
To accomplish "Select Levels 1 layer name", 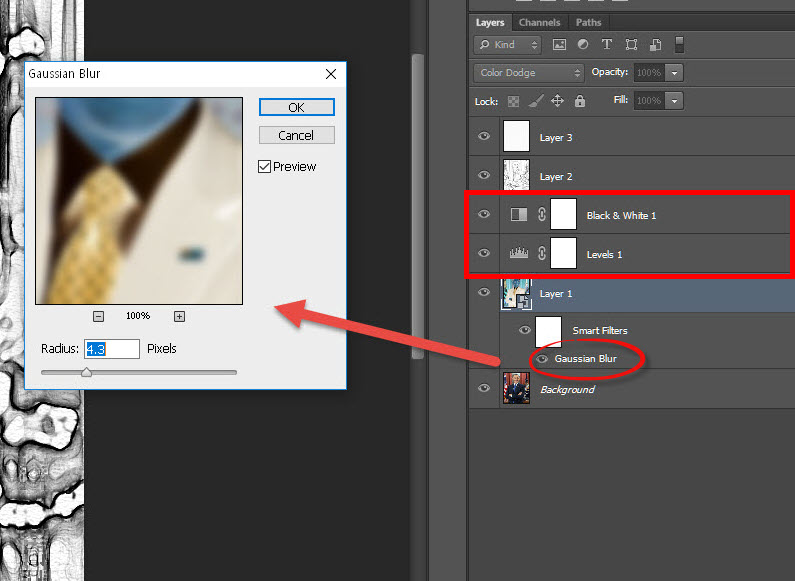I will tap(604, 255).
